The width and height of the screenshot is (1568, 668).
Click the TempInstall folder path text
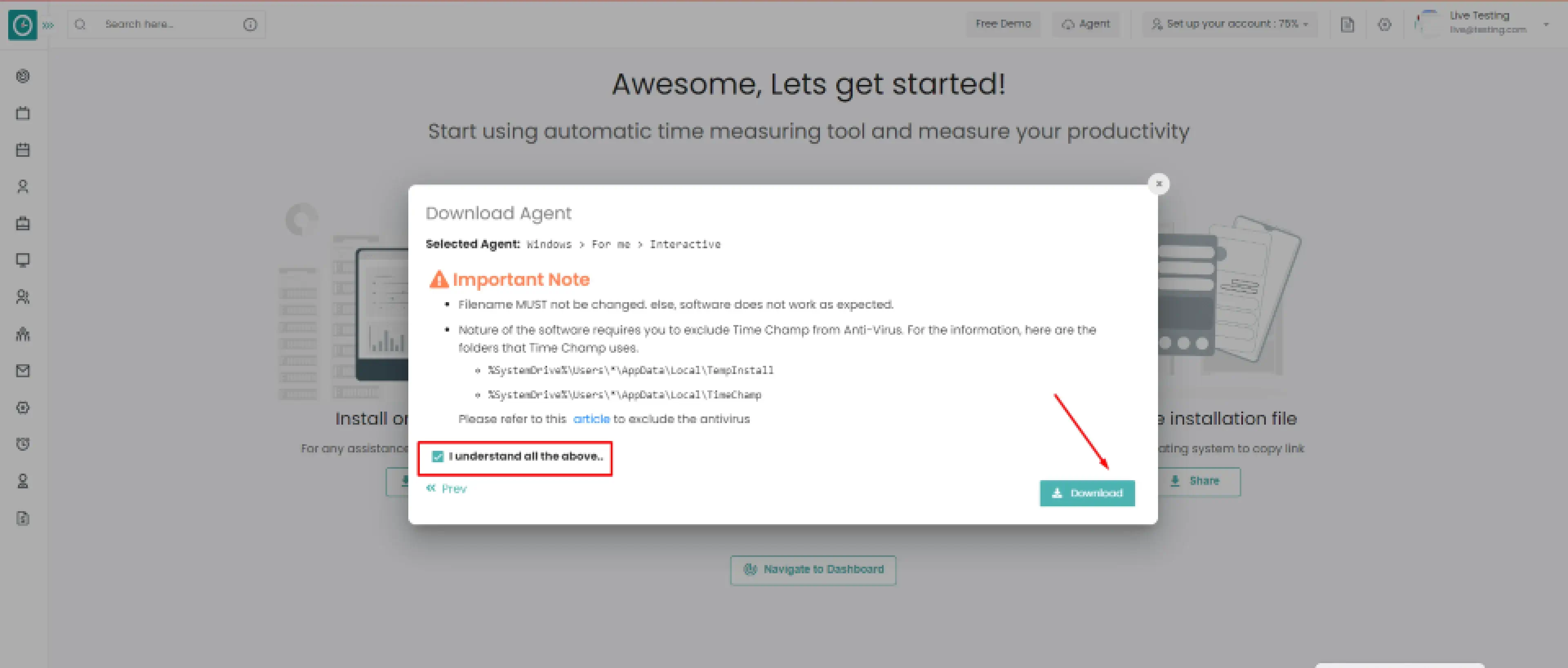click(630, 370)
